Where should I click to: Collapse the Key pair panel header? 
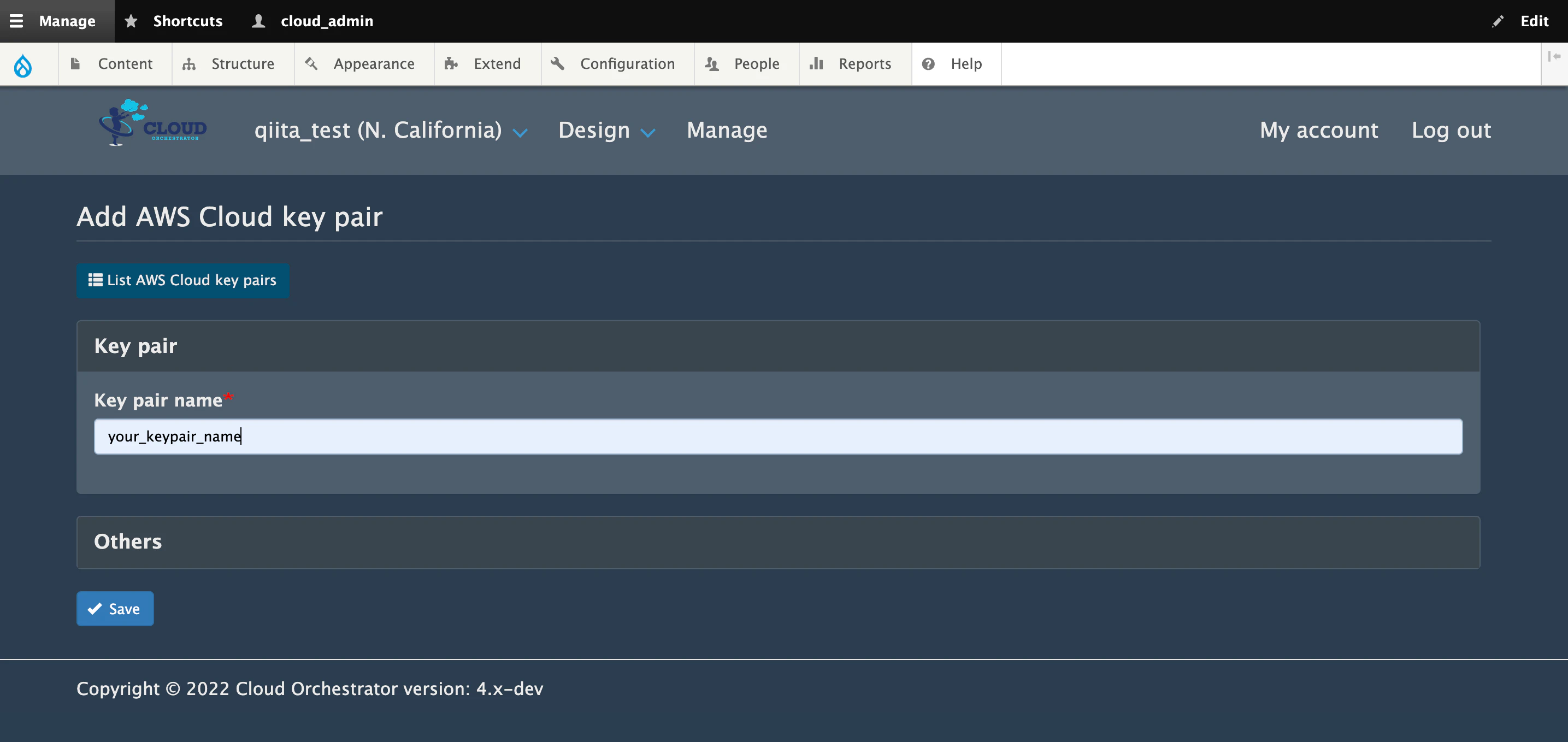(778, 346)
